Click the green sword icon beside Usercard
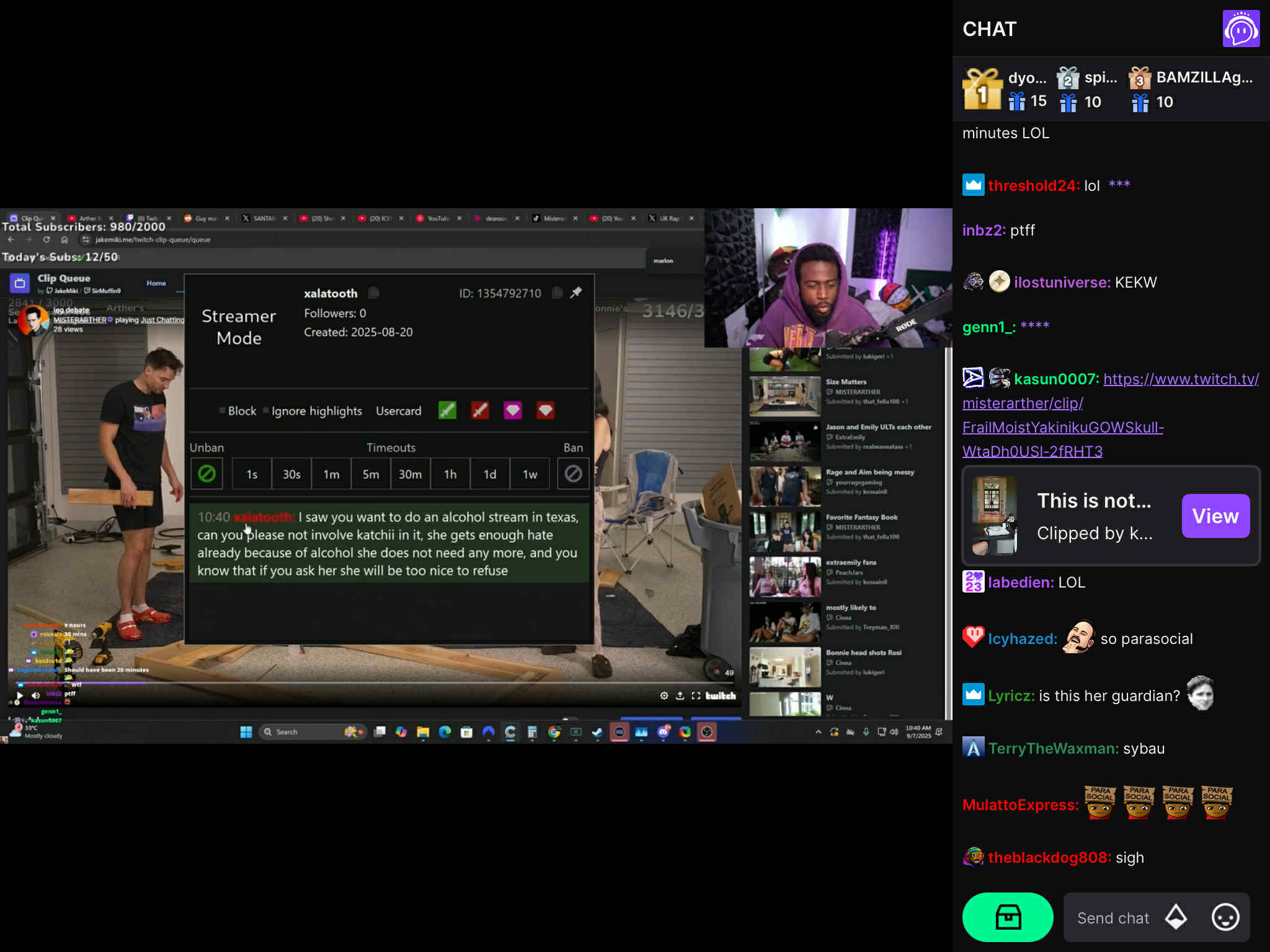This screenshot has width=1270, height=952. pyautogui.click(x=447, y=410)
